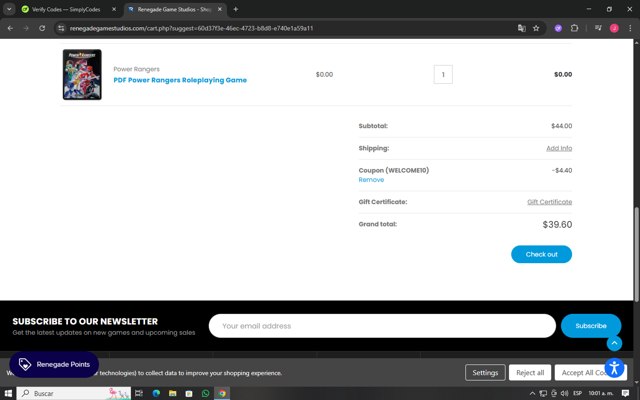Open Power Rangers game cover thumbnail
This screenshot has width=640, height=400.
[82, 74]
